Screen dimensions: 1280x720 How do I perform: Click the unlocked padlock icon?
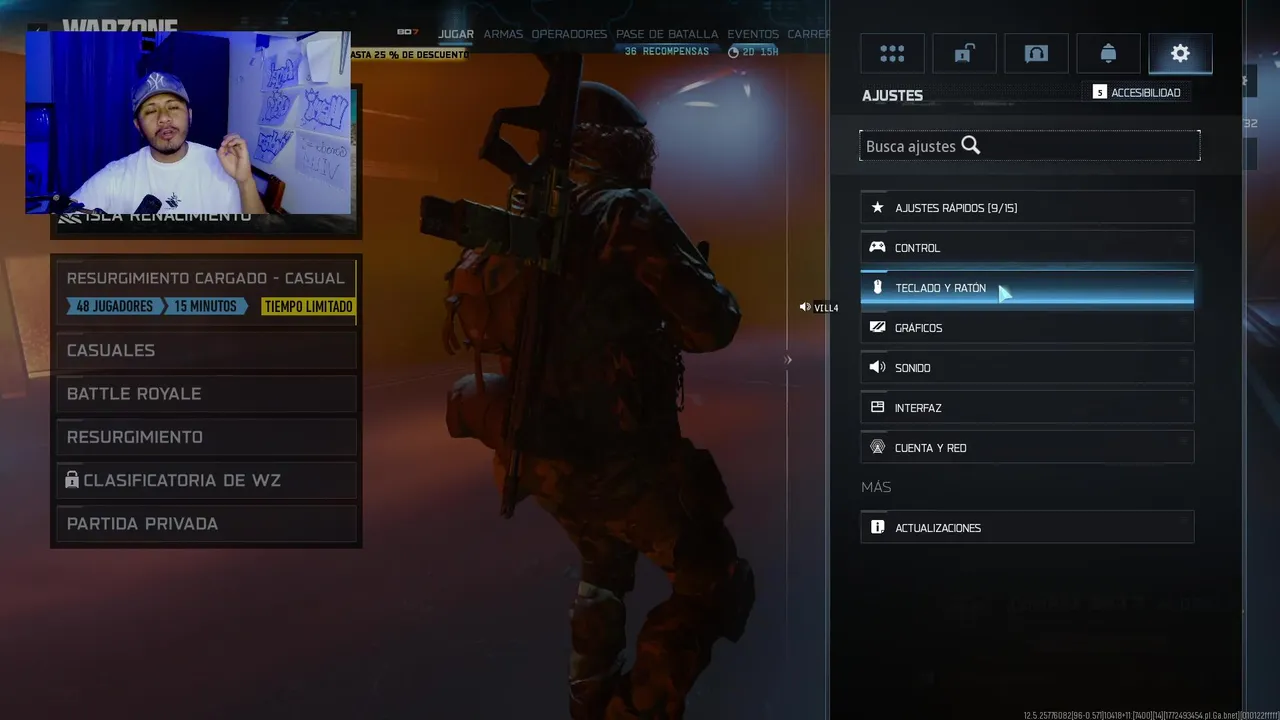pos(964,53)
